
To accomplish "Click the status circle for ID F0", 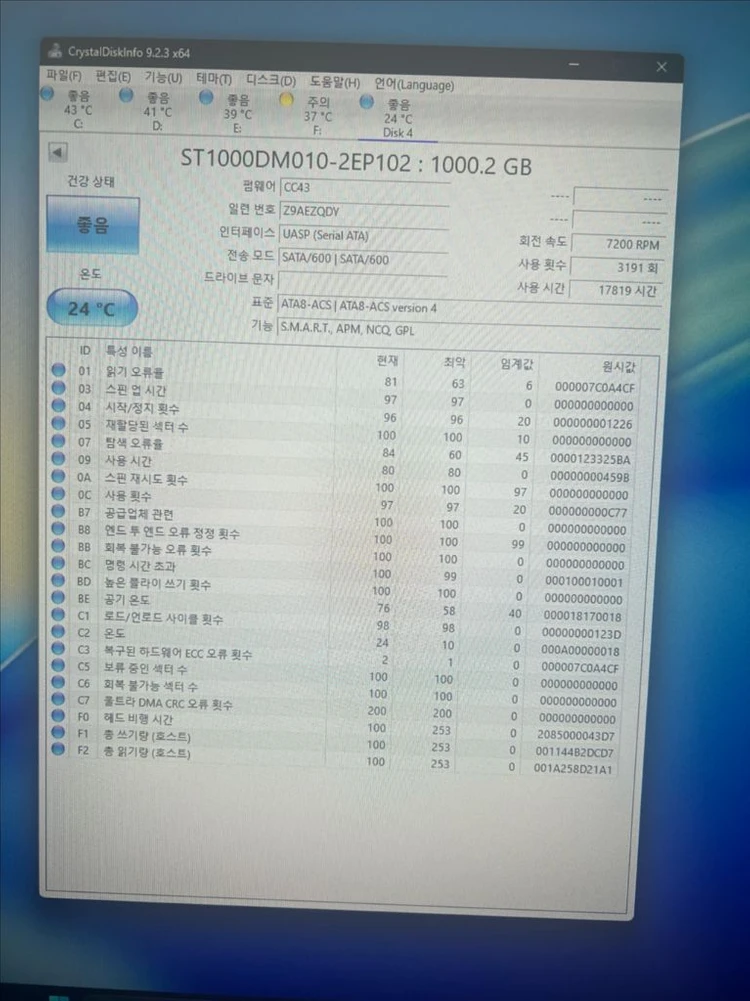I will [x=58, y=716].
